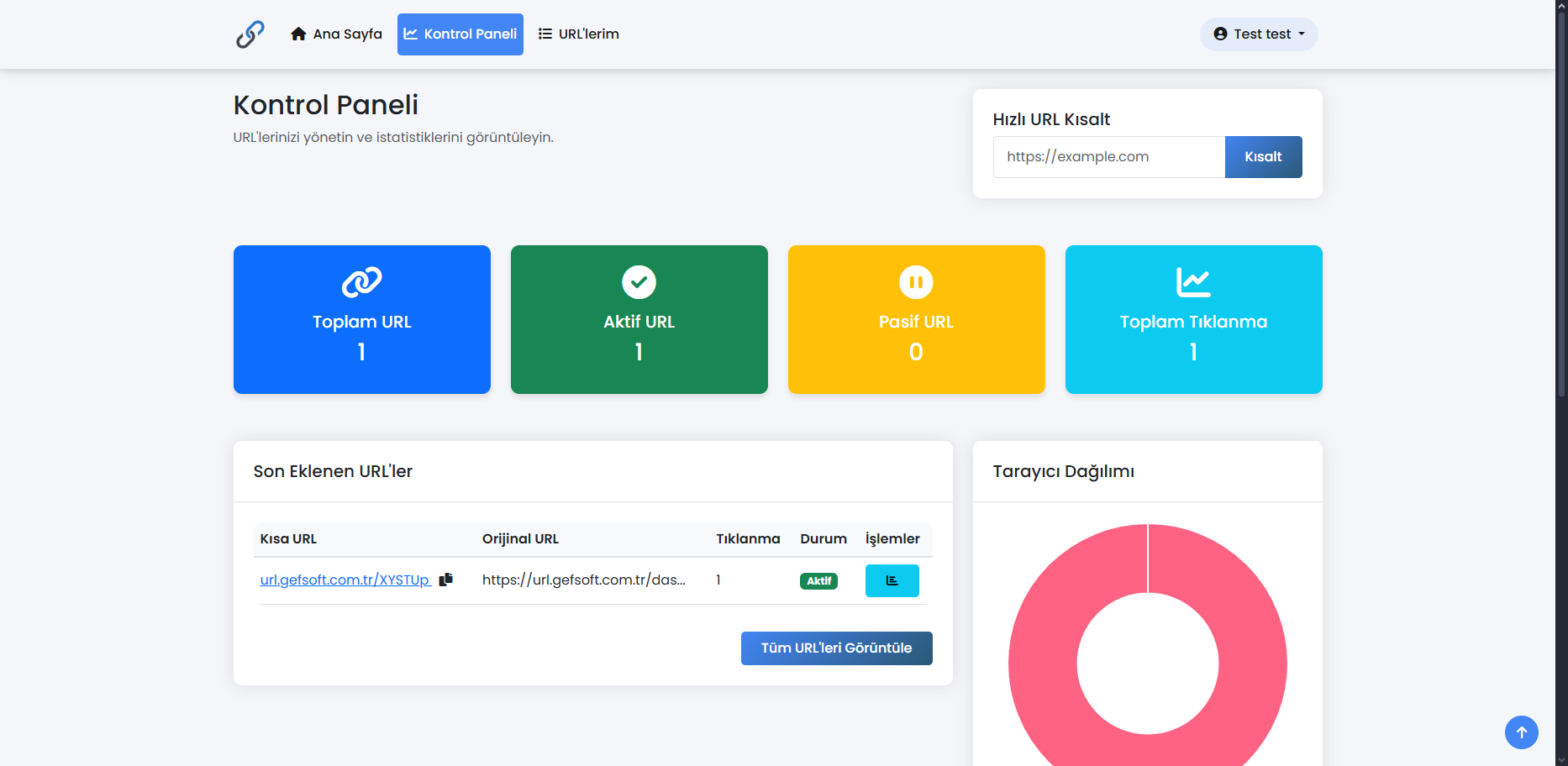
Task: Click the Pasif URL pause icon
Action: (x=916, y=282)
